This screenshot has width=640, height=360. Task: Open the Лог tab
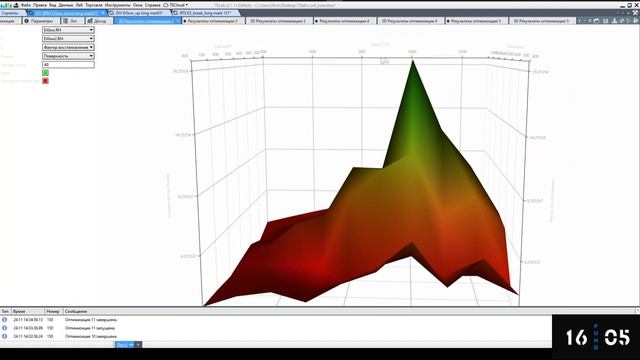[73, 21]
